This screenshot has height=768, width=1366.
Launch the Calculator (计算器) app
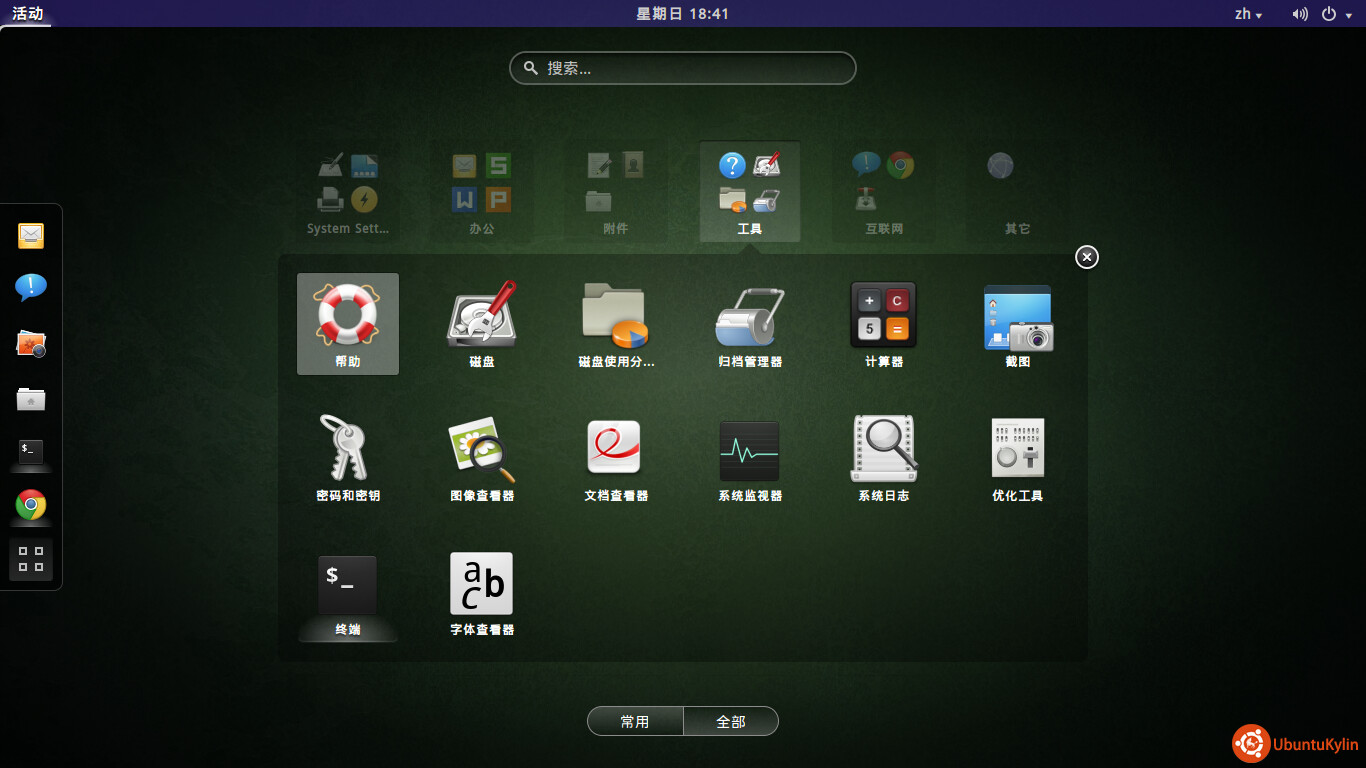[x=883, y=323]
